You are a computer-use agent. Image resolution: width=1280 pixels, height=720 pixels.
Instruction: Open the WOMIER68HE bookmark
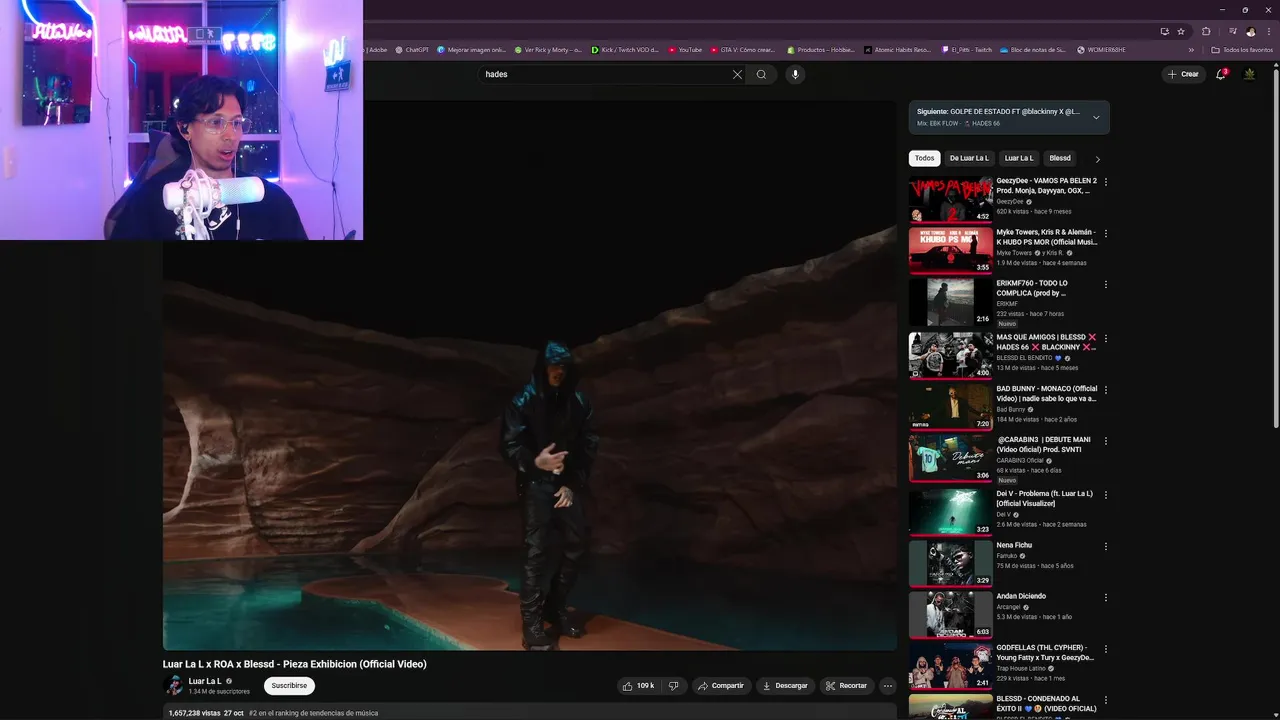pos(1101,49)
